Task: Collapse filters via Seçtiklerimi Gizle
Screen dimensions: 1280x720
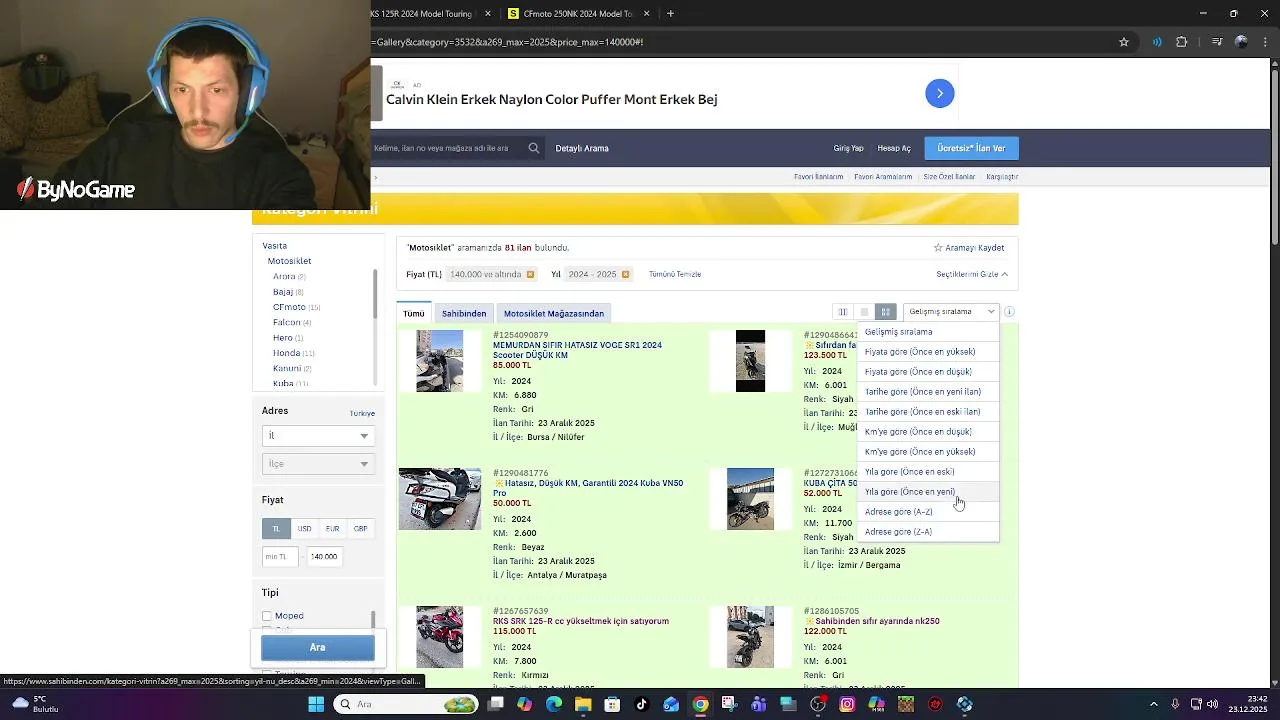Action: pos(972,274)
